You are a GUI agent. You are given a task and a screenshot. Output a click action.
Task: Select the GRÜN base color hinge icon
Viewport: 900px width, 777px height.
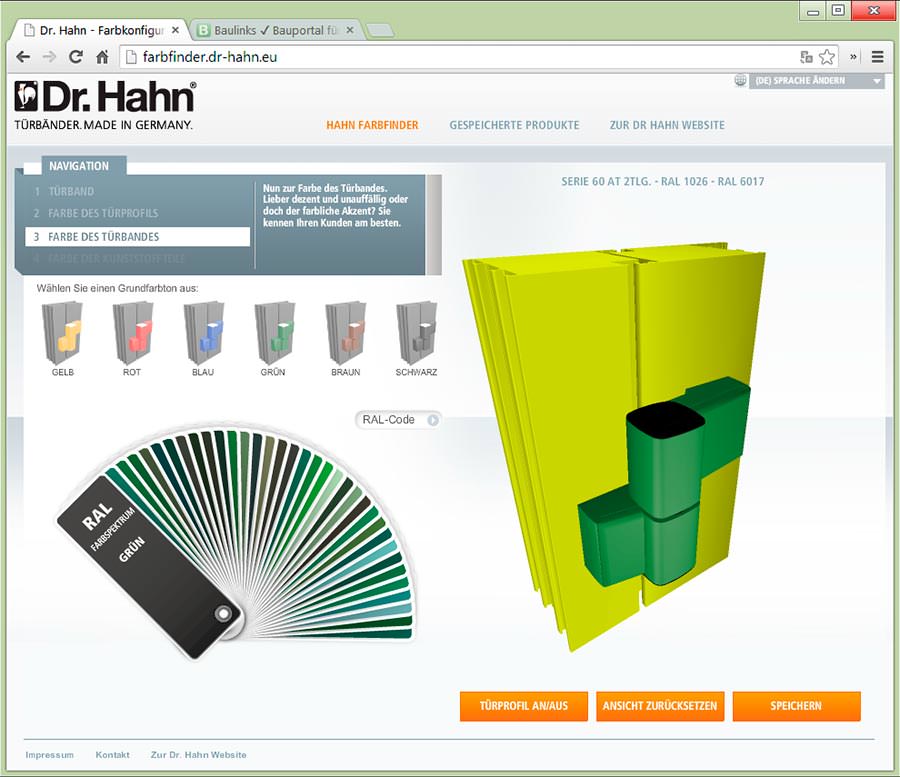coord(274,333)
